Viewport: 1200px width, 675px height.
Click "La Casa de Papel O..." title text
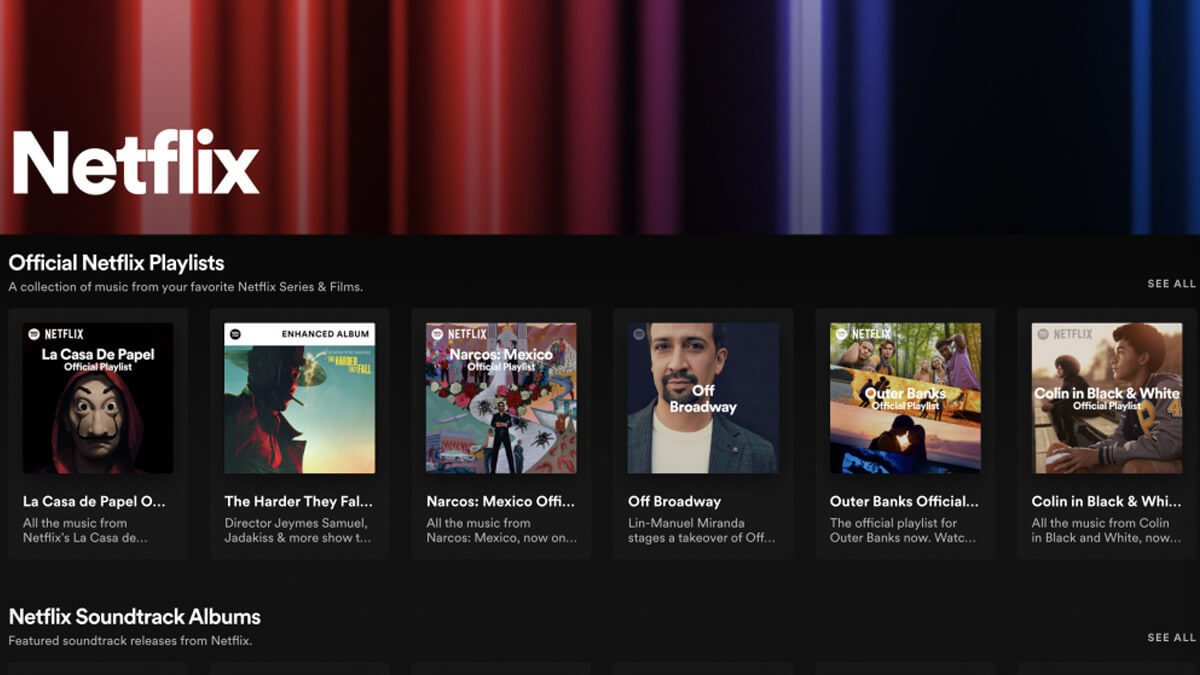pyautogui.click(x=94, y=502)
